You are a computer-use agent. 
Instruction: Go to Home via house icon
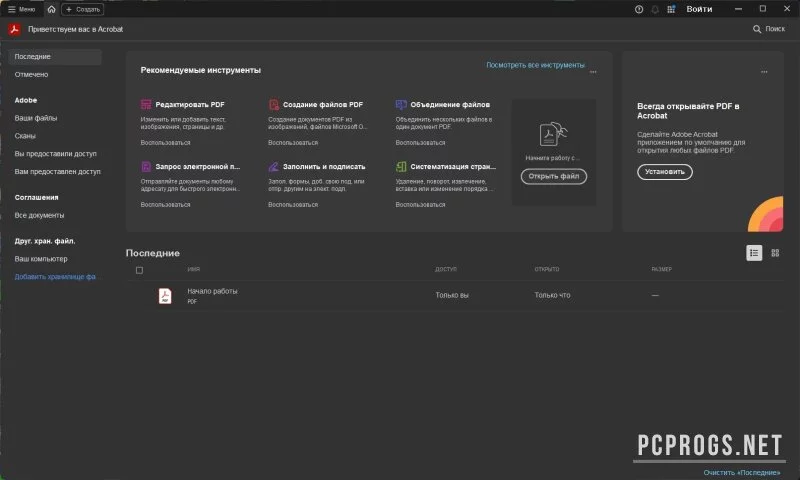click(52, 9)
